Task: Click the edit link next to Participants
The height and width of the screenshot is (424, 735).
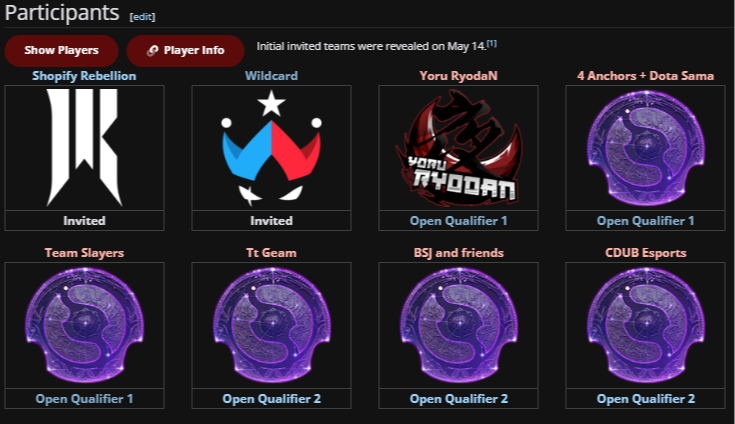Action: tap(142, 17)
